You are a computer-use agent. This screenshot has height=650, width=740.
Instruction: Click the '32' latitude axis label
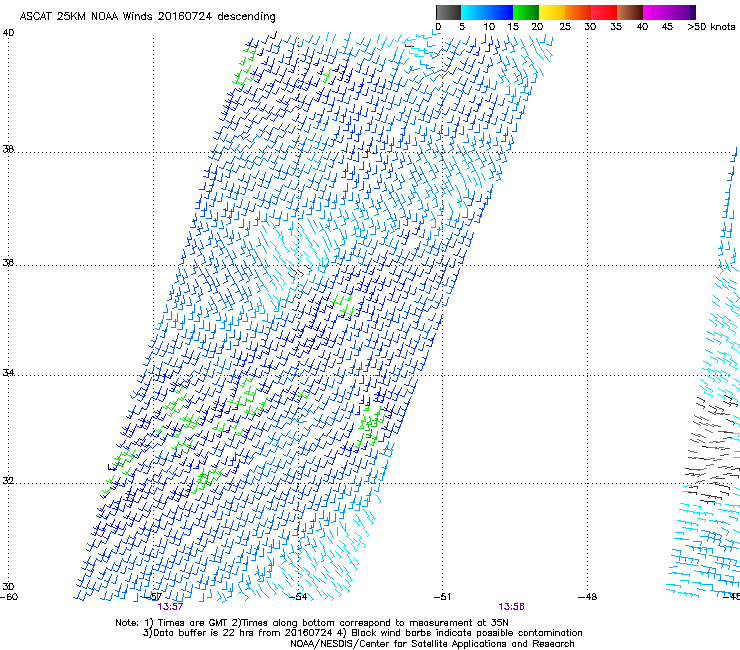pyautogui.click(x=8, y=481)
